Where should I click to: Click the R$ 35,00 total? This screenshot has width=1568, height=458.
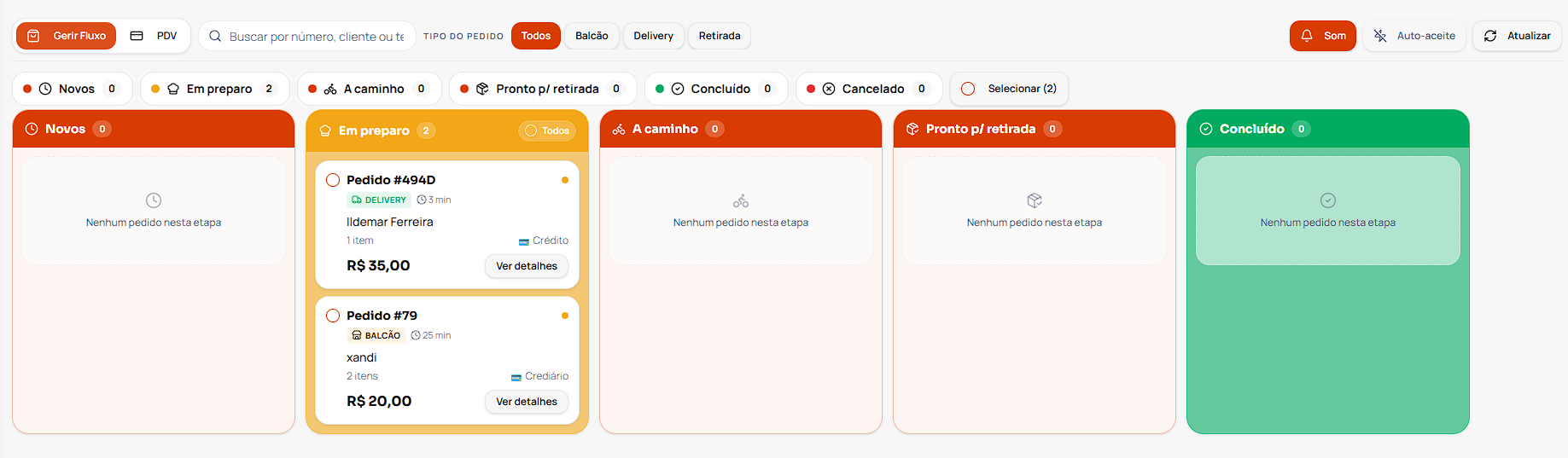(378, 266)
